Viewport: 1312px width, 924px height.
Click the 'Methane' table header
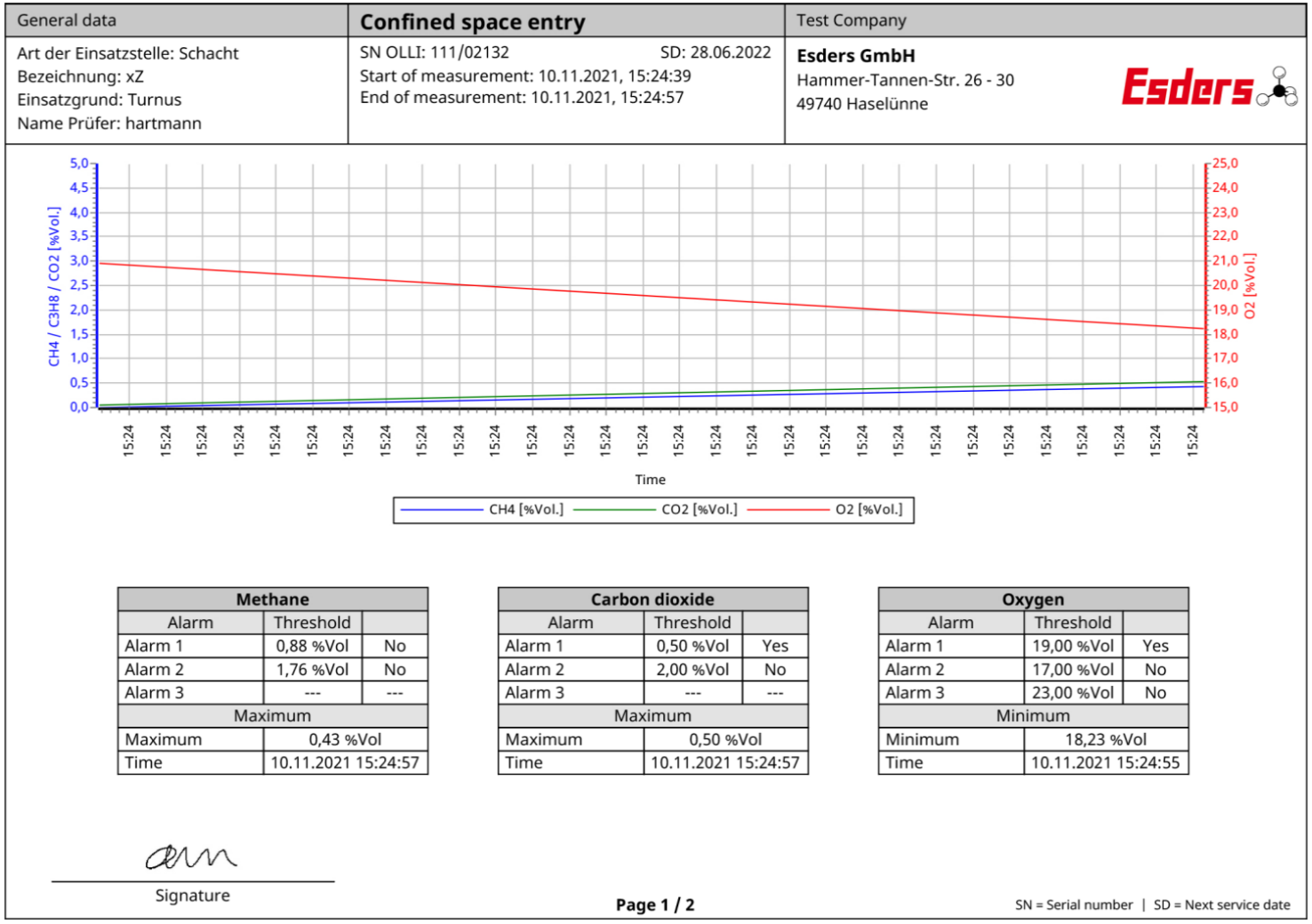pos(272,599)
